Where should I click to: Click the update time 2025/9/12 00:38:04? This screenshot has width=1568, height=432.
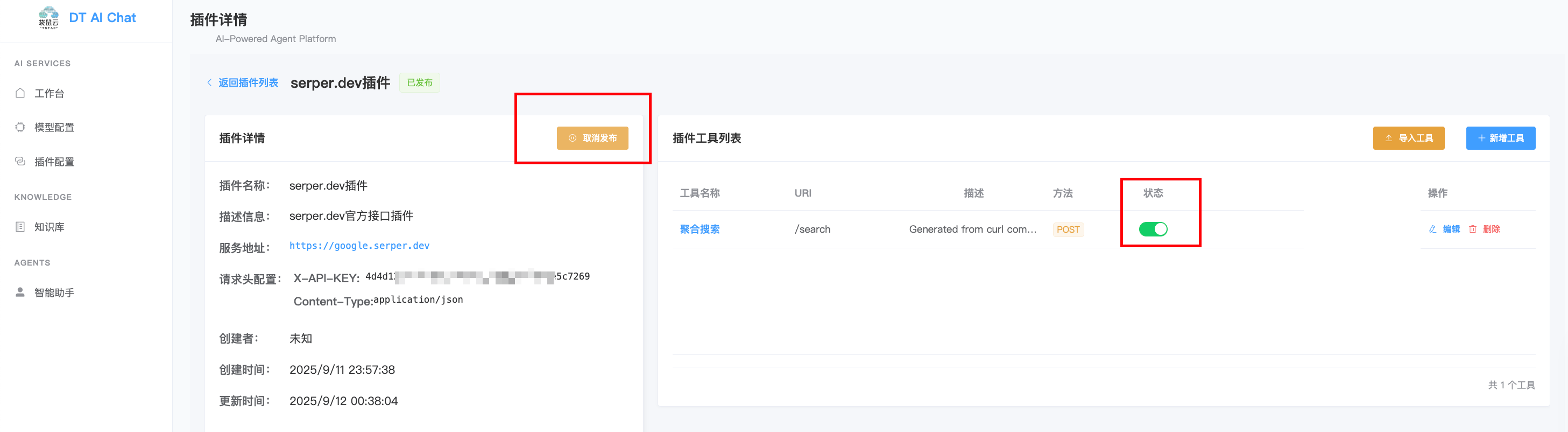[343, 401]
